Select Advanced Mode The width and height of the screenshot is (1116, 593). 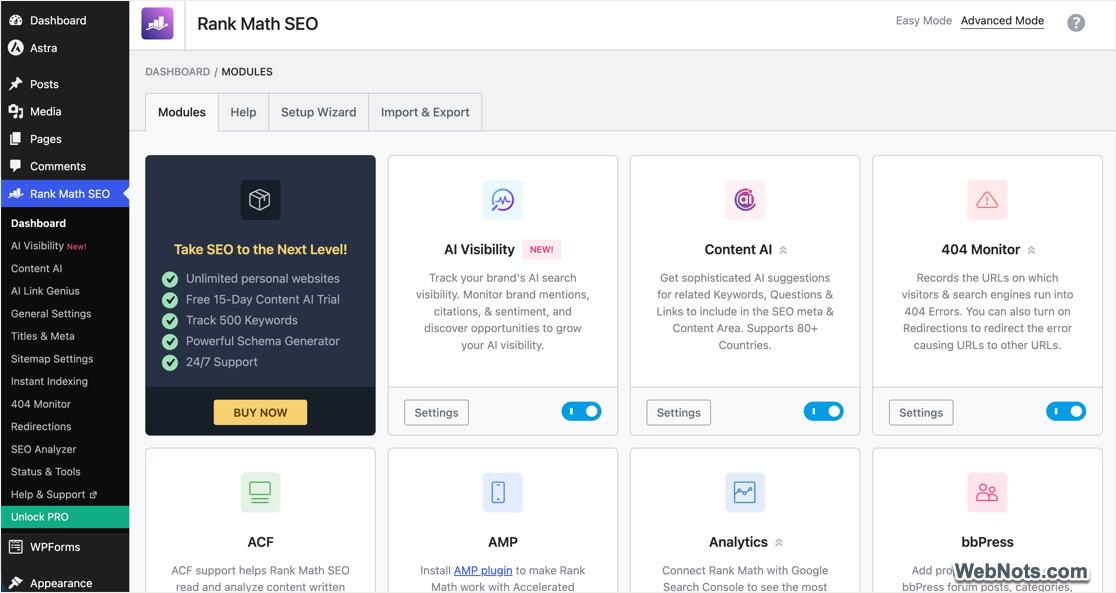(1002, 21)
